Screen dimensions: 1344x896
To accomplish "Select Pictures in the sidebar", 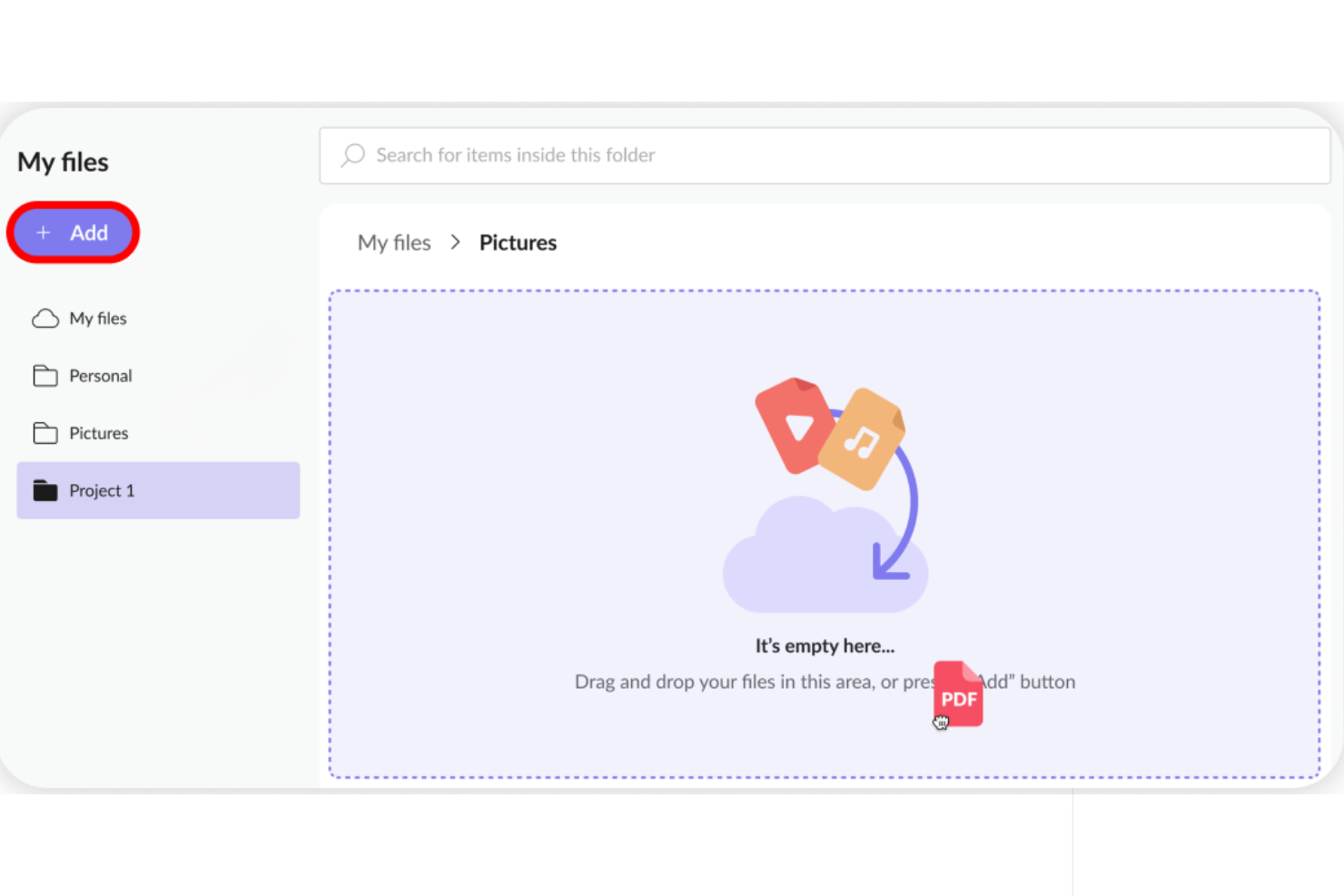I will [x=98, y=433].
